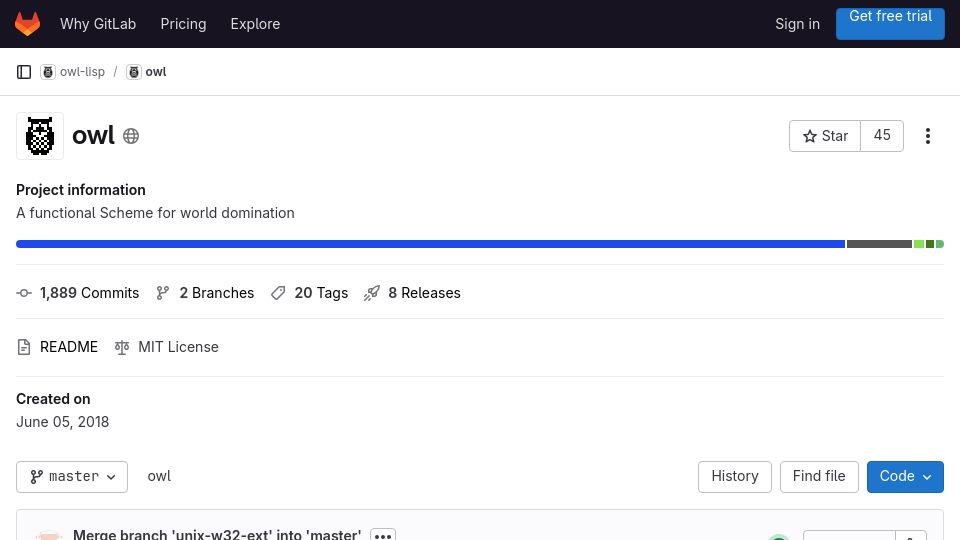Click the README document icon
This screenshot has width=960, height=540.
(x=24, y=347)
